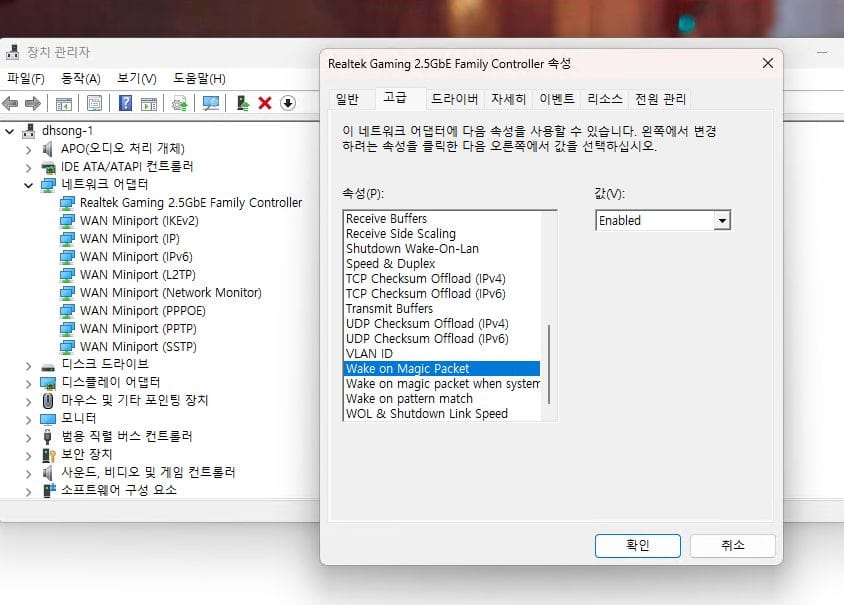Click the IDE ATA/ATAPI controller icon
The image size is (844, 605).
point(48,167)
